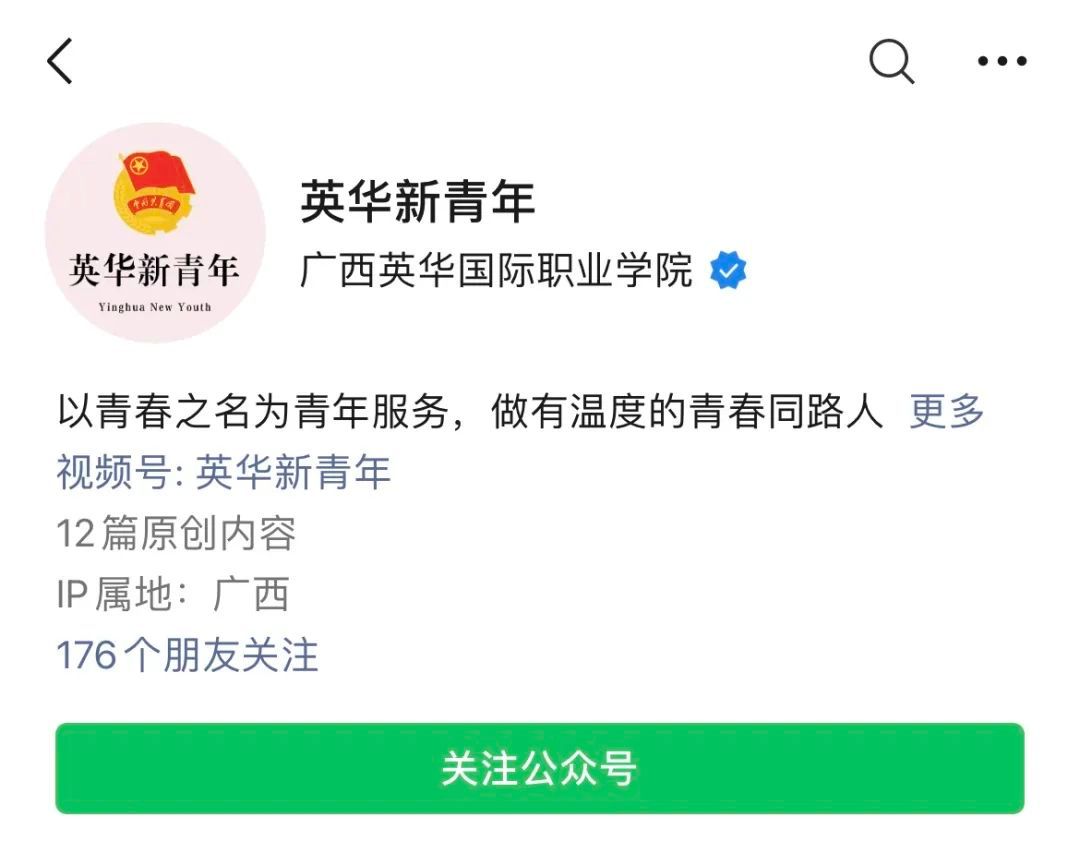Tap the back arrow icon
This screenshot has width=1080, height=865.
pyautogui.click(x=60, y=61)
